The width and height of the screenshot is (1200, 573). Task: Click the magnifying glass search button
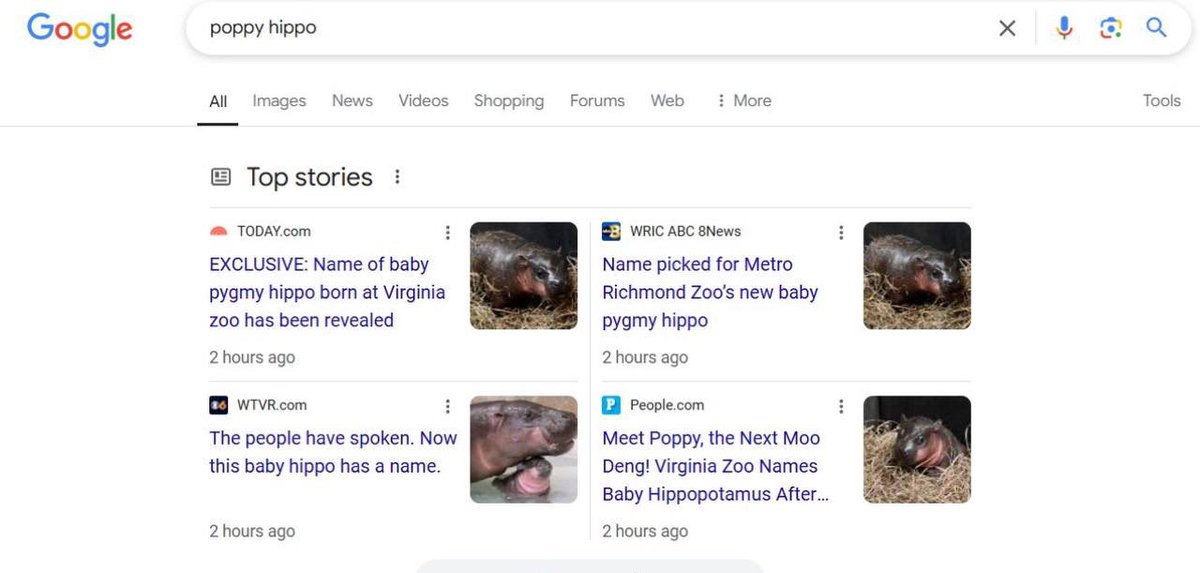coord(1156,28)
